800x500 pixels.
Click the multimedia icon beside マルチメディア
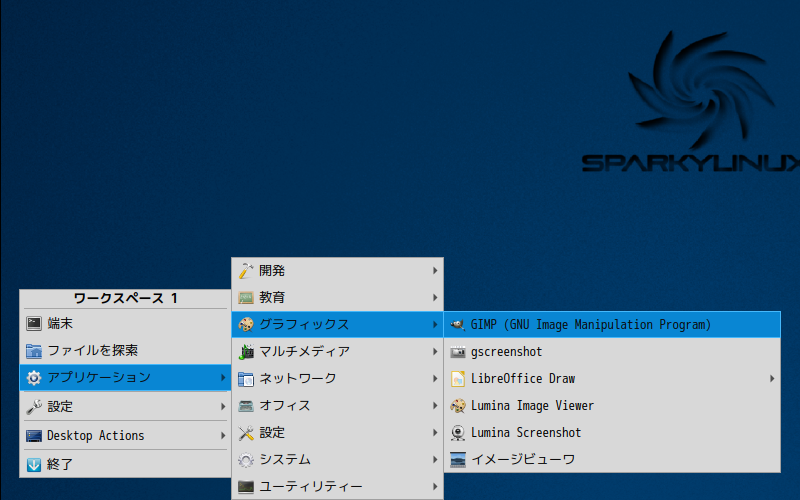[246, 352]
